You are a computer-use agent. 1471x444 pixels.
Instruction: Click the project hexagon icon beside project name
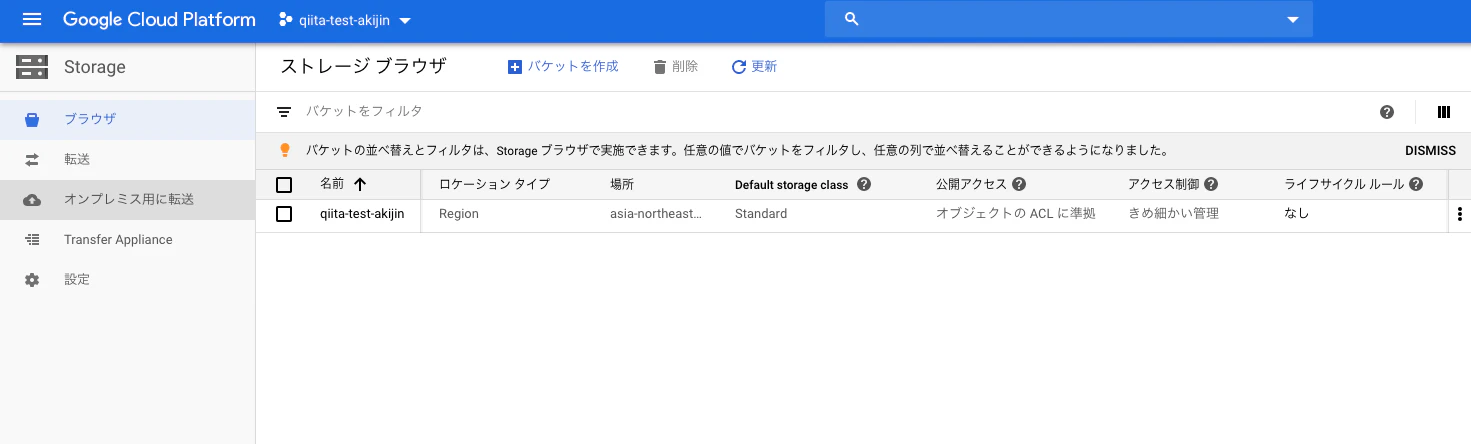click(x=286, y=20)
